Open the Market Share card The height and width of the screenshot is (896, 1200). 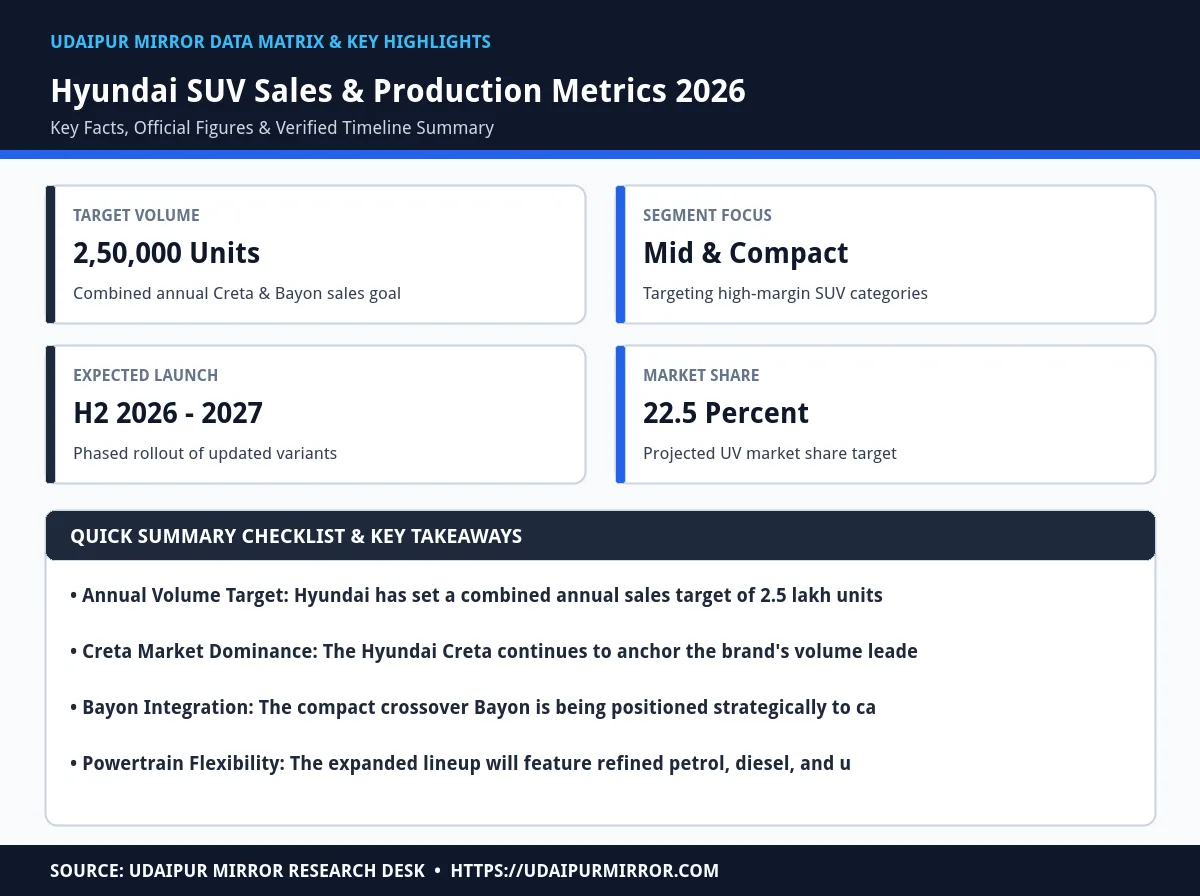pos(885,414)
